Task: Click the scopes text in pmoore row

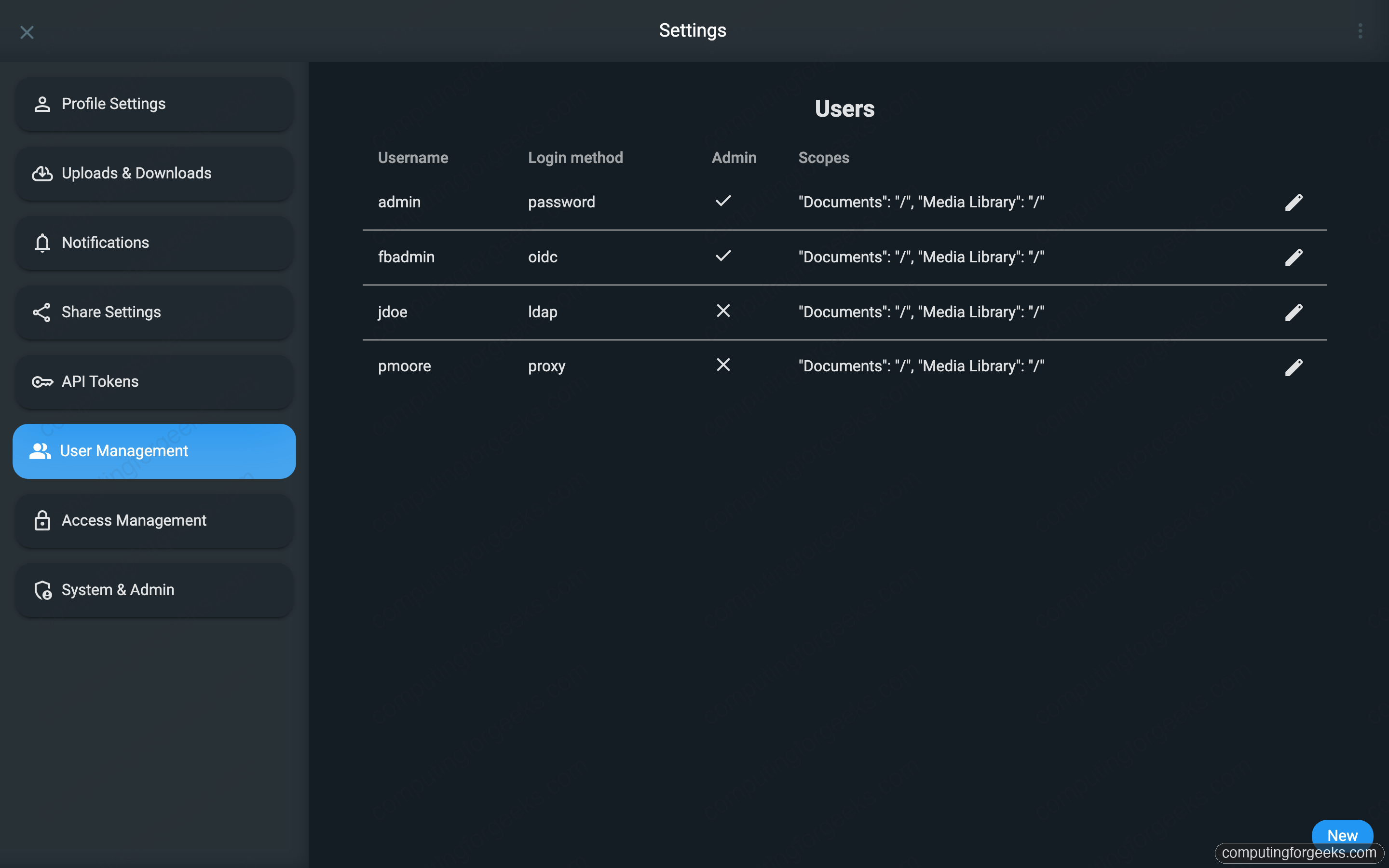Action: 921,366
